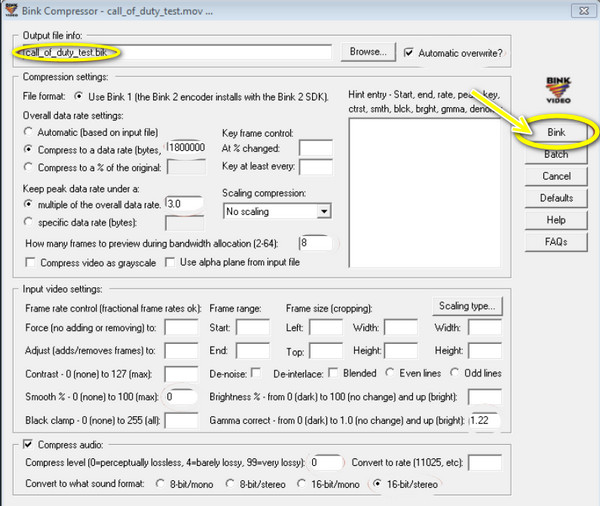This screenshot has width=600, height=506.
Task: Enable the De-interlace checkbox
Action: click(x=333, y=372)
